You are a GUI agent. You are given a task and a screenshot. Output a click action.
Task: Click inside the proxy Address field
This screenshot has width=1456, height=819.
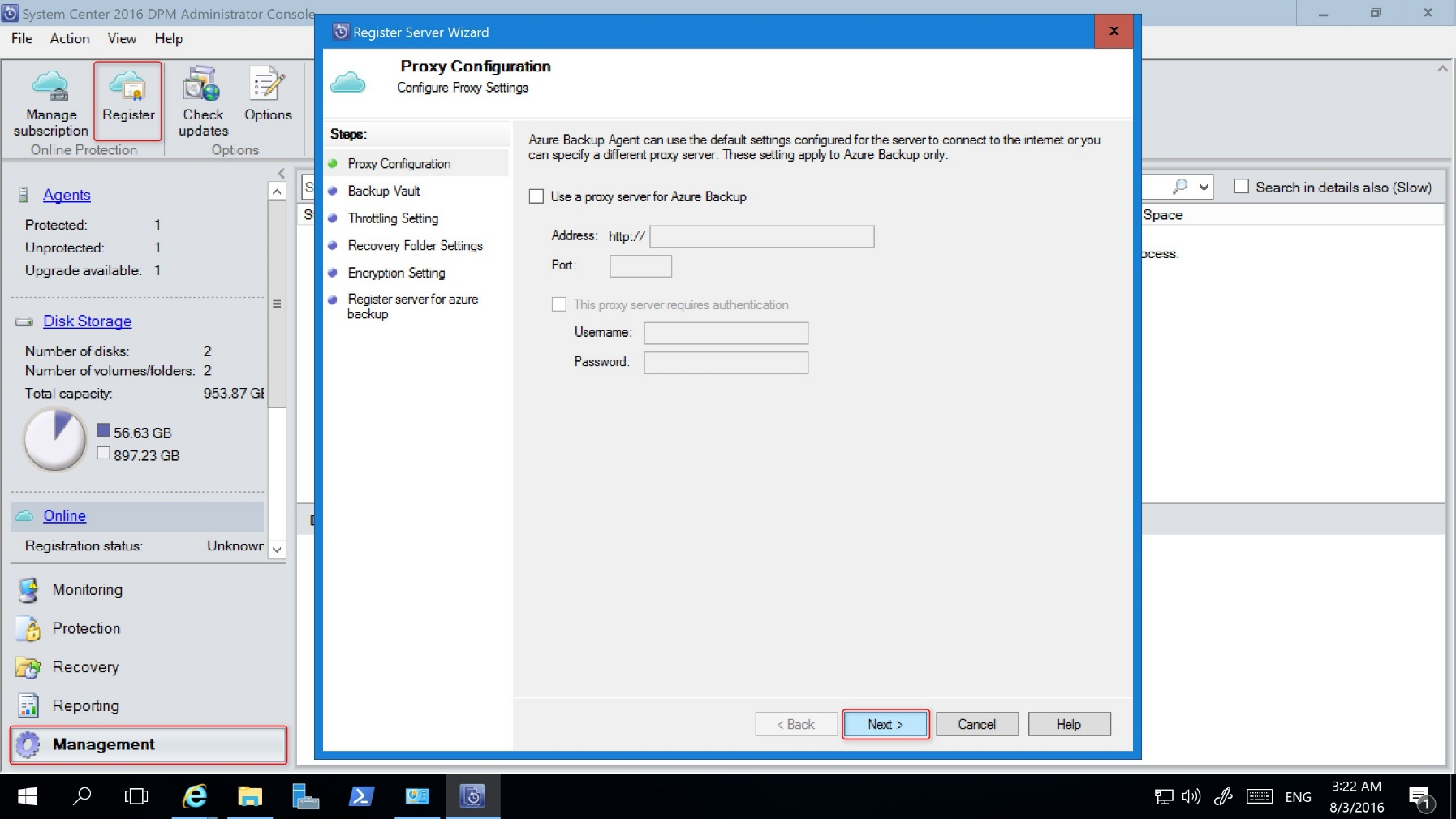[761, 236]
